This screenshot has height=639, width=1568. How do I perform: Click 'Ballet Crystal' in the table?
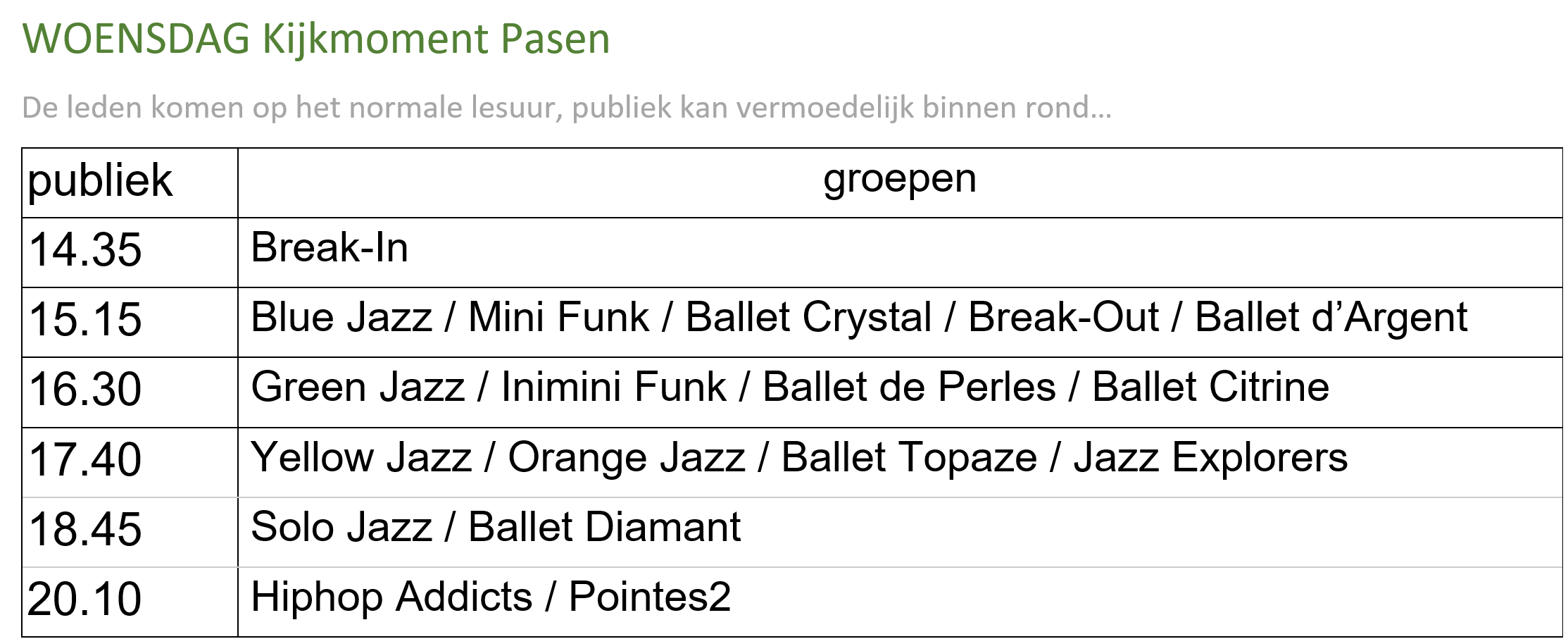pyautogui.click(x=808, y=318)
